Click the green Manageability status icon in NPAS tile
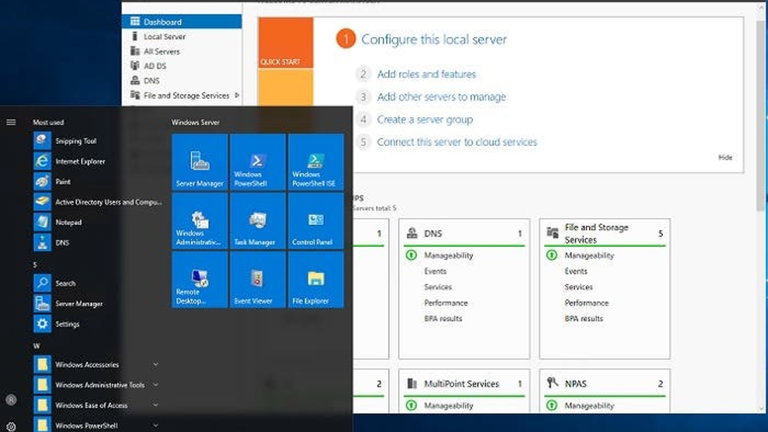This screenshot has height=432, width=768. (552, 406)
